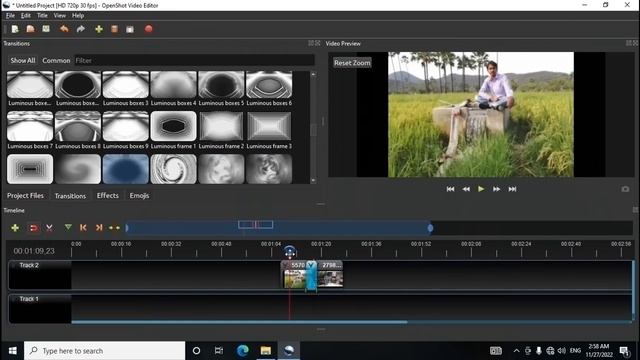The height and width of the screenshot is (360, 640).
Task: Select the blue oval transition thumbnail
Action: click(125, 169)
